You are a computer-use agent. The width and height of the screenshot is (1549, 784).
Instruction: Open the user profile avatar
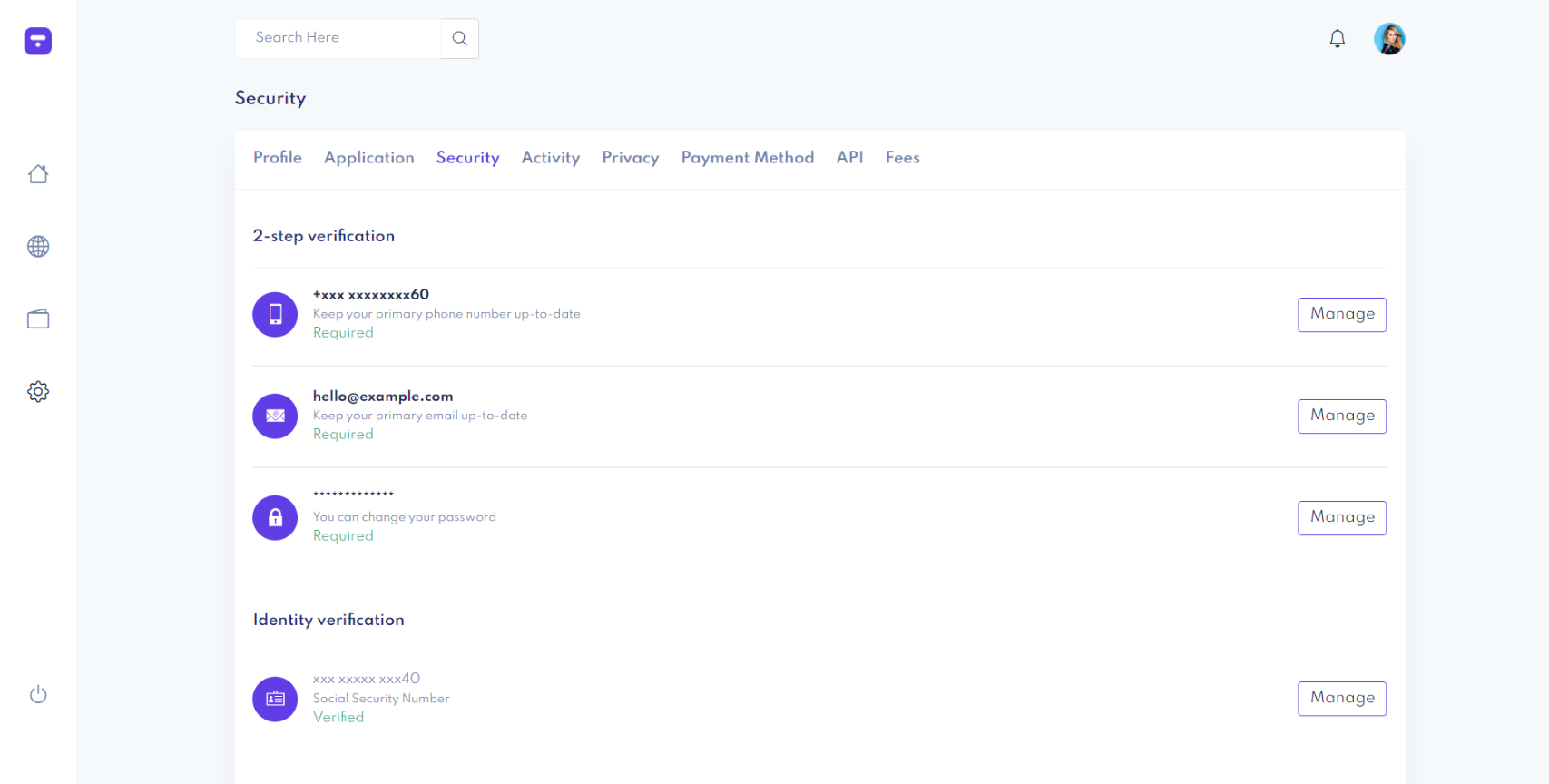[1388, 39]
